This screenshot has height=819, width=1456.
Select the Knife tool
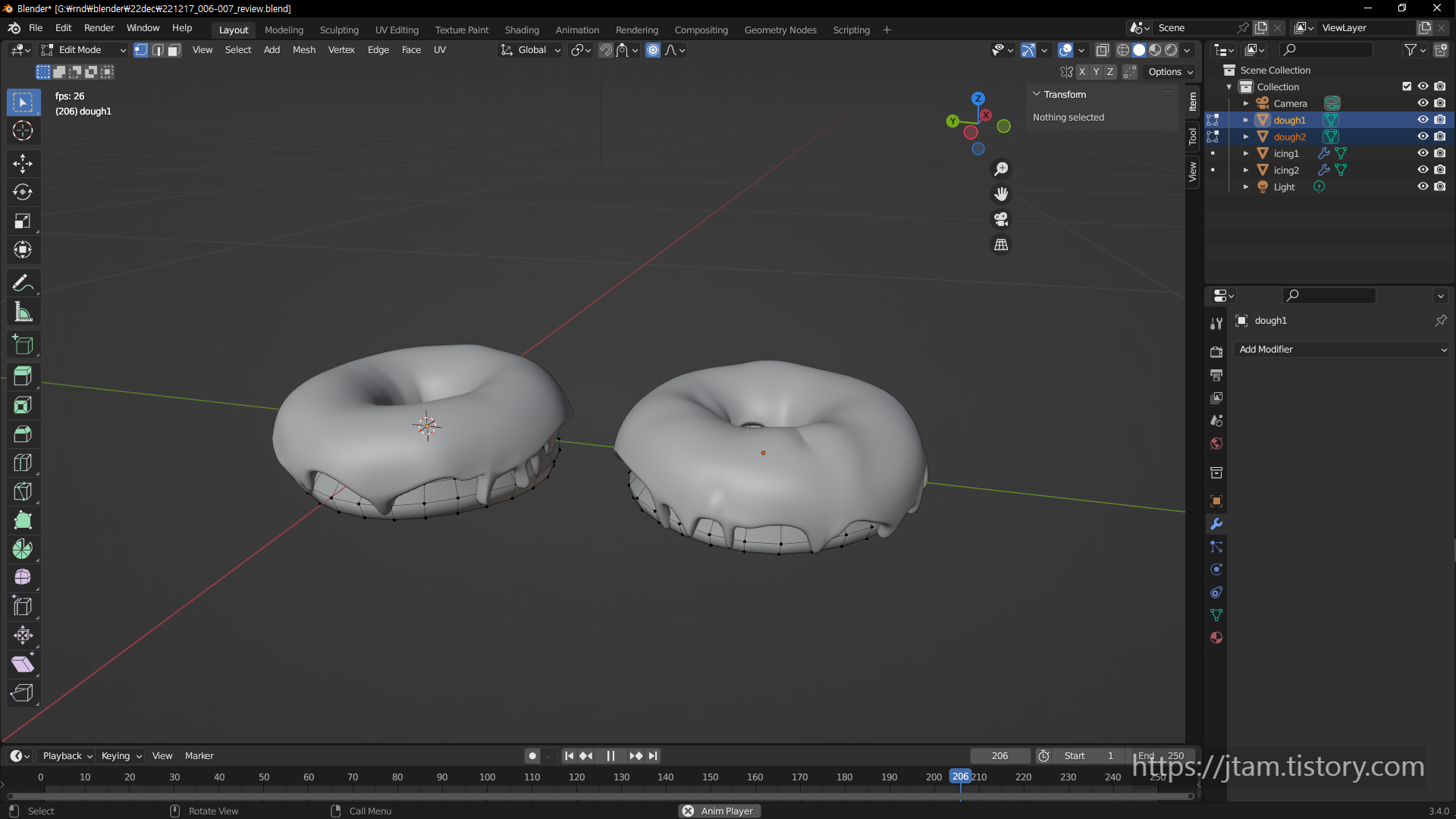point(23,491)
